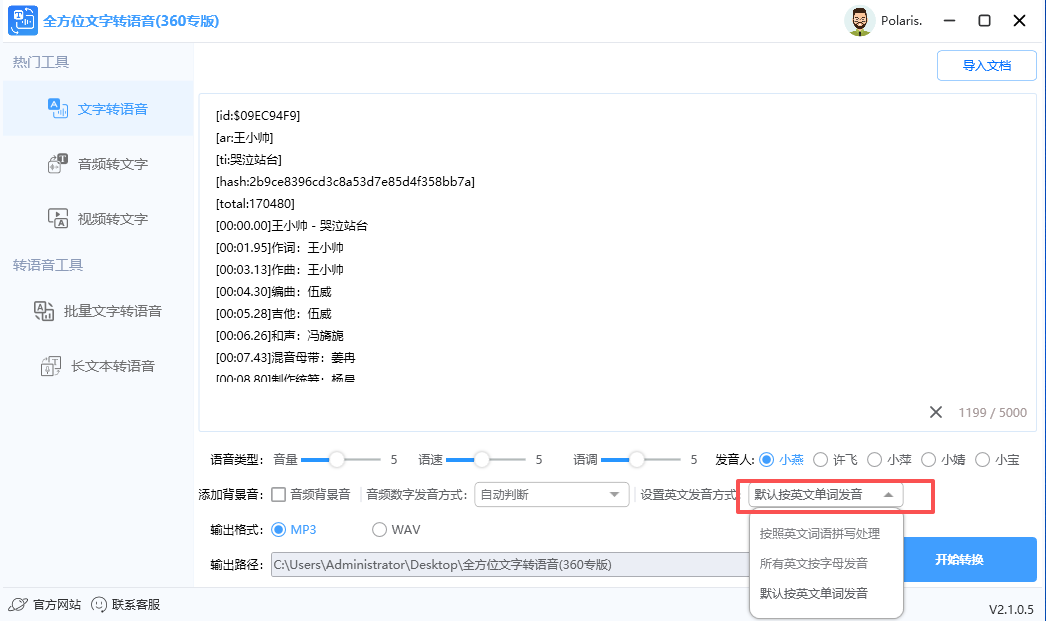
Task: Click the Polaris user avatar
Action: tap(859, 20)
